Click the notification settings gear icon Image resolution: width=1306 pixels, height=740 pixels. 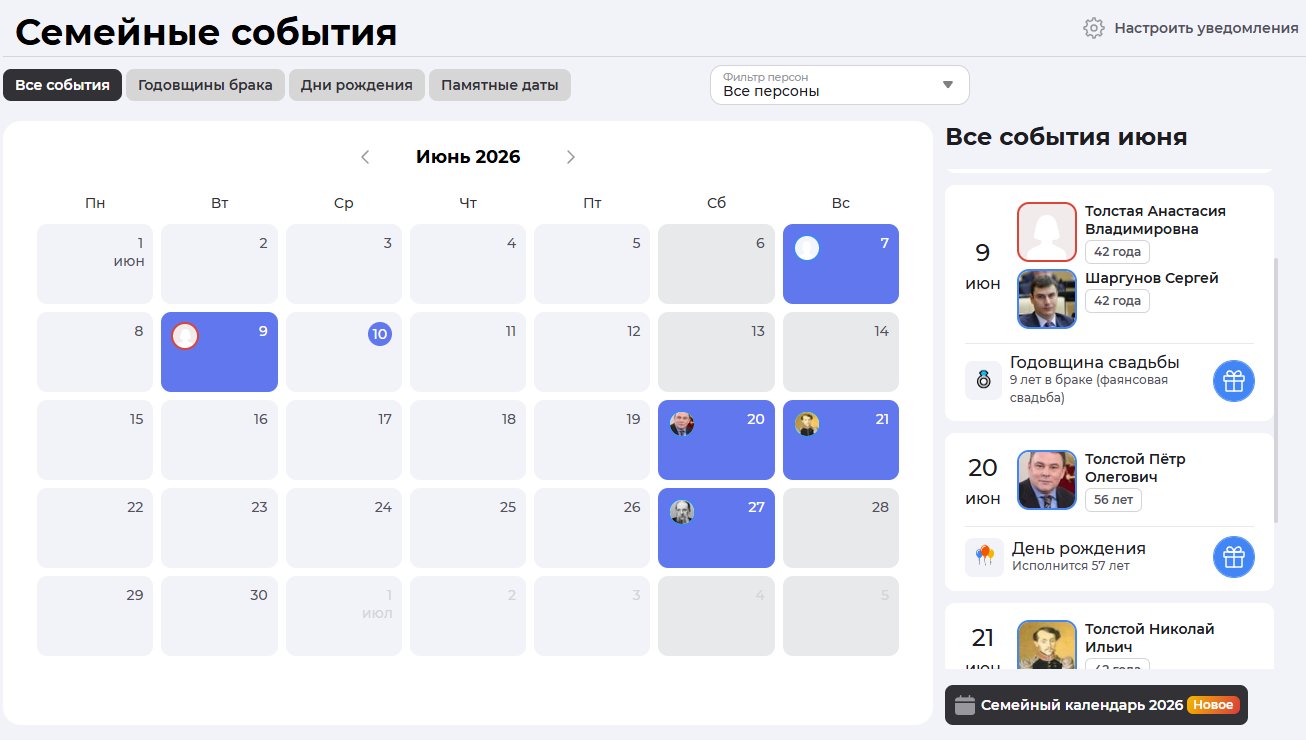[1094, 28]
